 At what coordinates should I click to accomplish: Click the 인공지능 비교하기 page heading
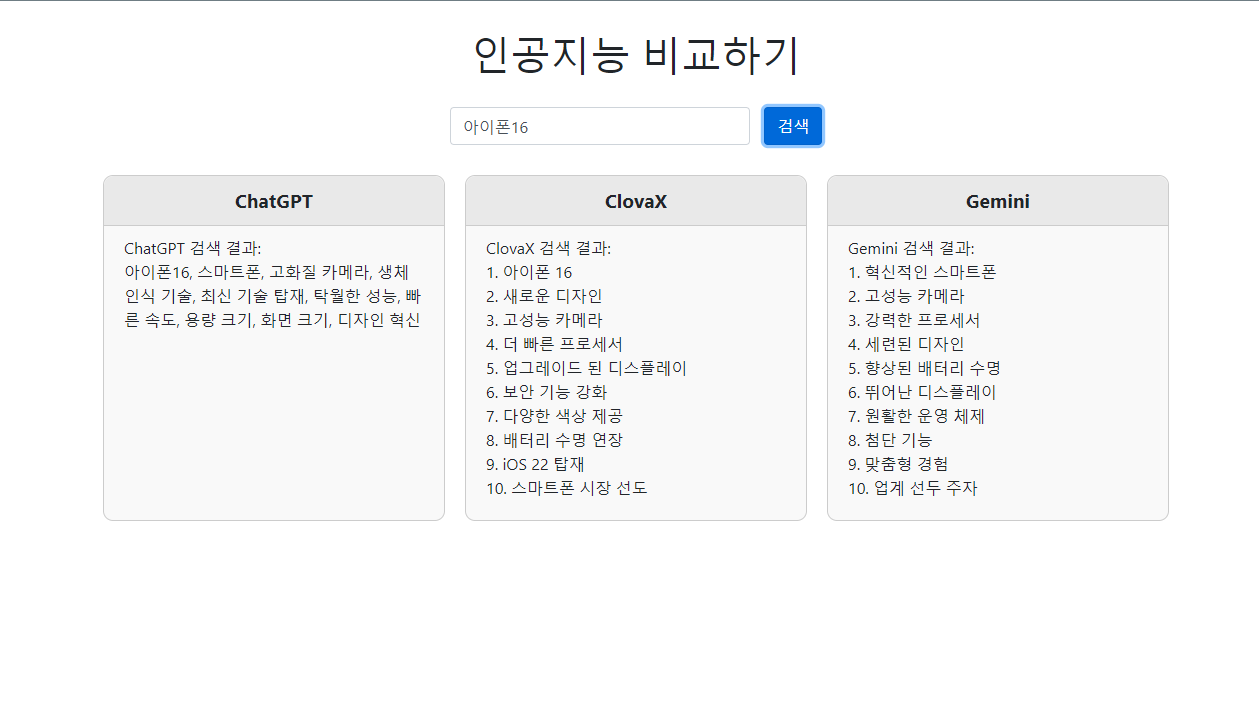point(636,56)
